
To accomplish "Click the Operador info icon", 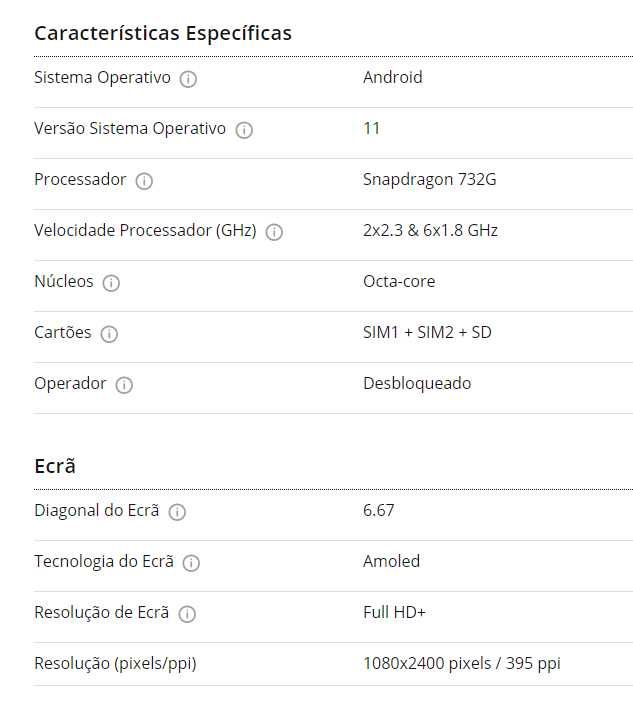I will (x=124, y=385).
